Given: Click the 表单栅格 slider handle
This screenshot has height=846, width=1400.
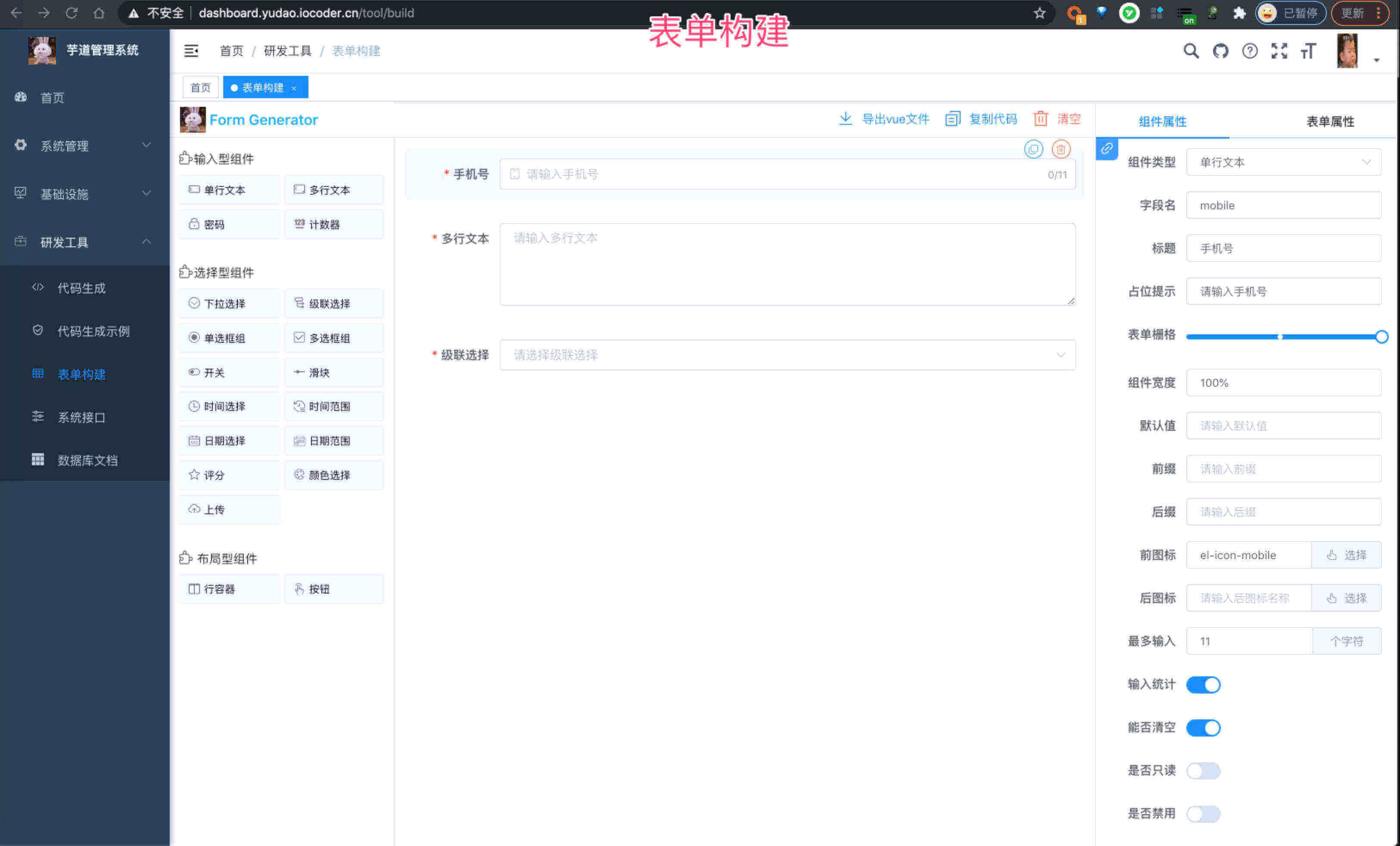Looking at the screenshot, I should coord(1381,337).
